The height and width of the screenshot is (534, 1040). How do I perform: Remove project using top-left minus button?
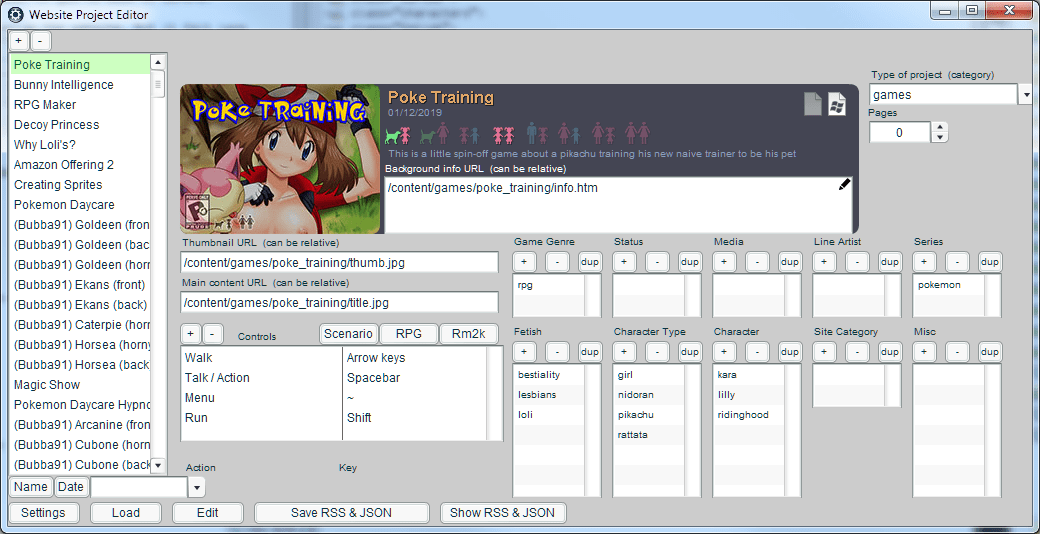tap(40, 41)
